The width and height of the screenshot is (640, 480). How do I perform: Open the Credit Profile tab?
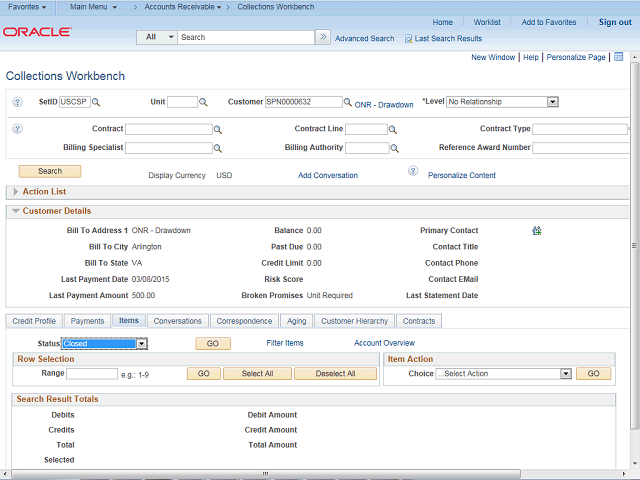point(34,321)
